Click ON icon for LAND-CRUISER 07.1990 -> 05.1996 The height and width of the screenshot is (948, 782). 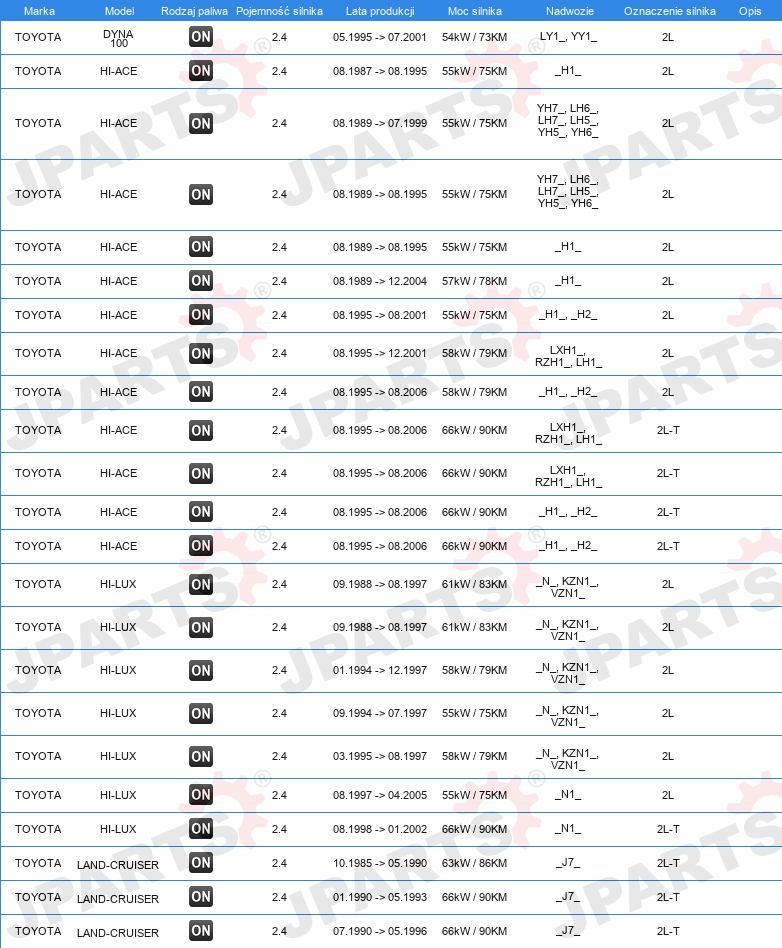[201, 930]
